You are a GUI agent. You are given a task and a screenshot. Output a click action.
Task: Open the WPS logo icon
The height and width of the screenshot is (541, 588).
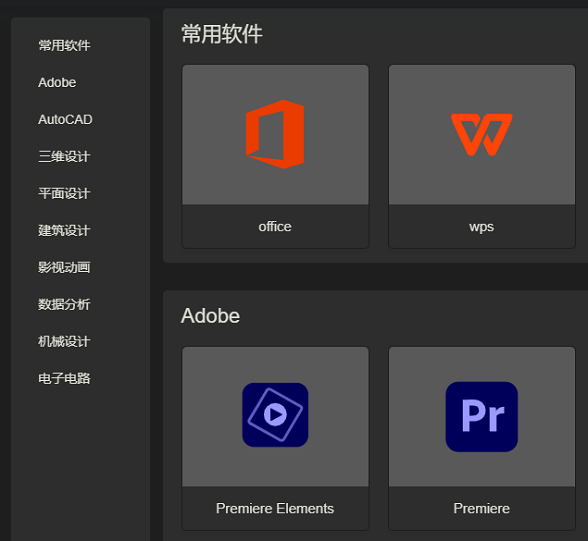(482, 135)
